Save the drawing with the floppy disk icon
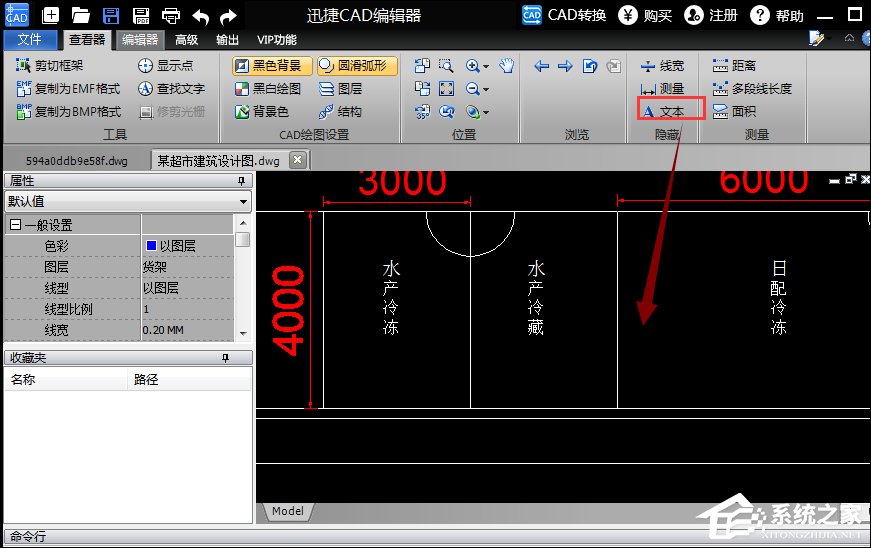 (111, 15)
